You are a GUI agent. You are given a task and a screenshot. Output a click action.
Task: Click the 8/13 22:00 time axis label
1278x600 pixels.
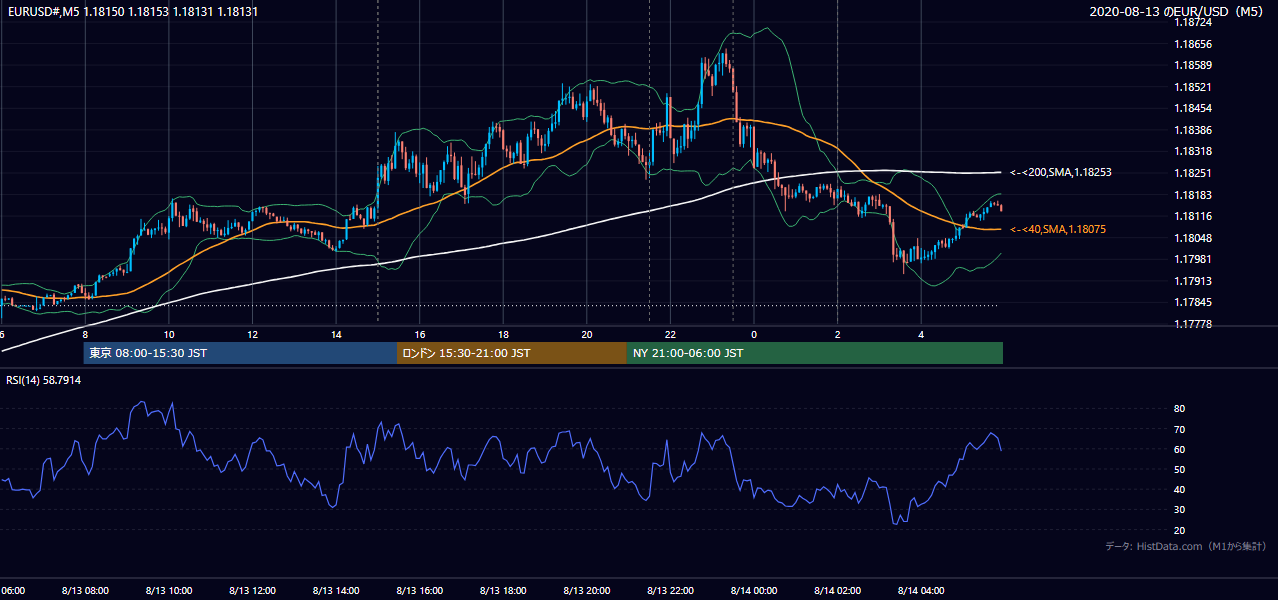click(670, 590)
